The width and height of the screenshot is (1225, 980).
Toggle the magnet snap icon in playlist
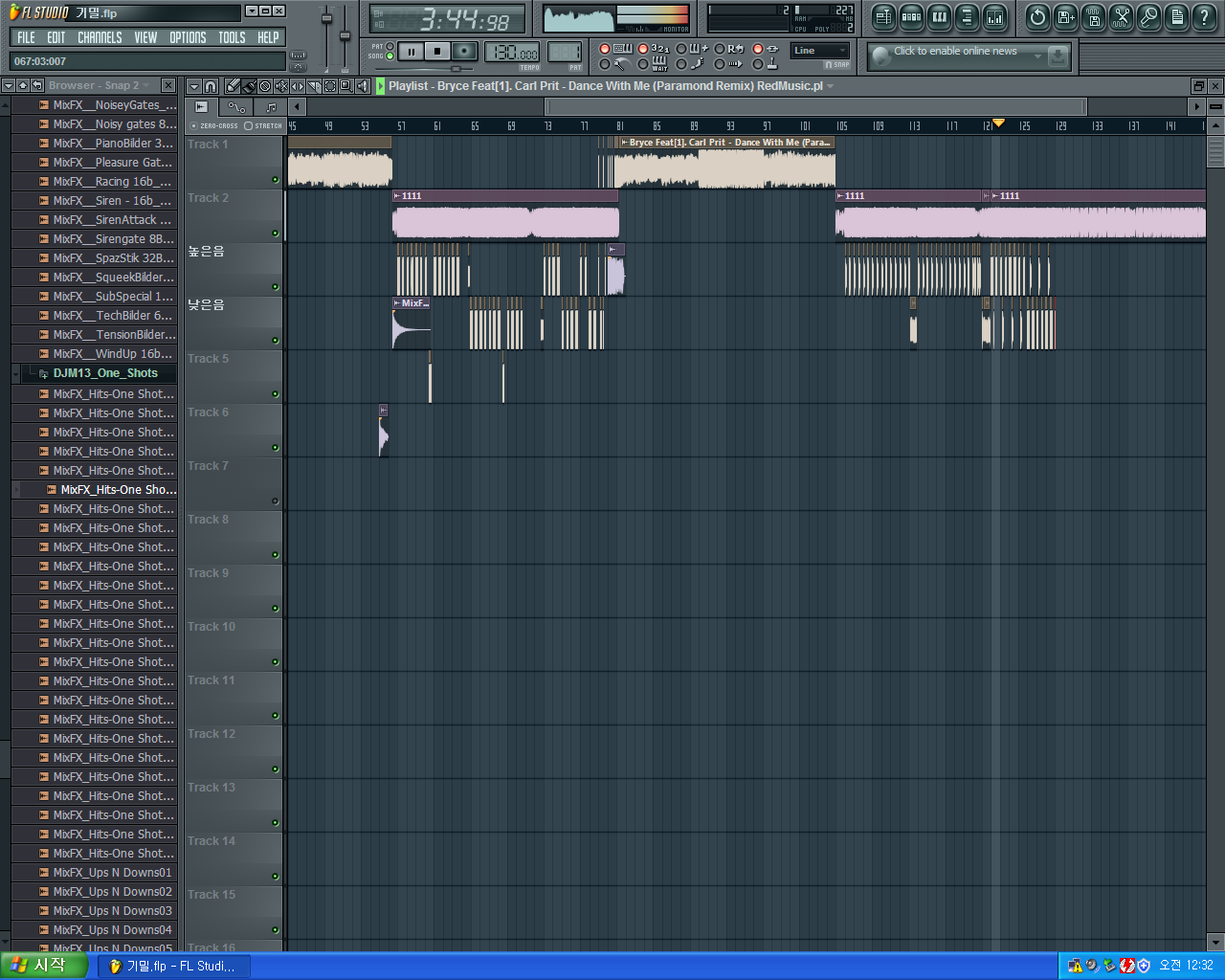(212, 86)
